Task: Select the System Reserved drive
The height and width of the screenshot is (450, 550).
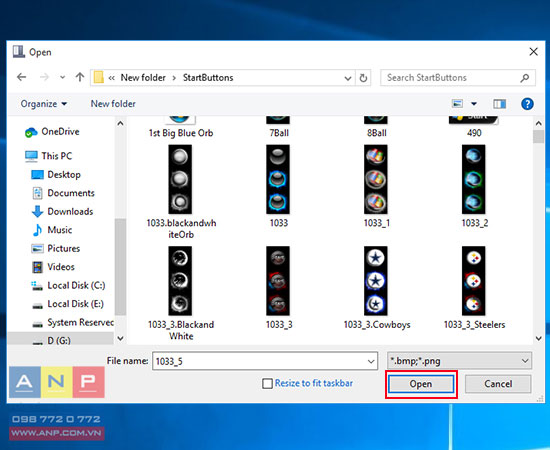Action: coord(73,322)
